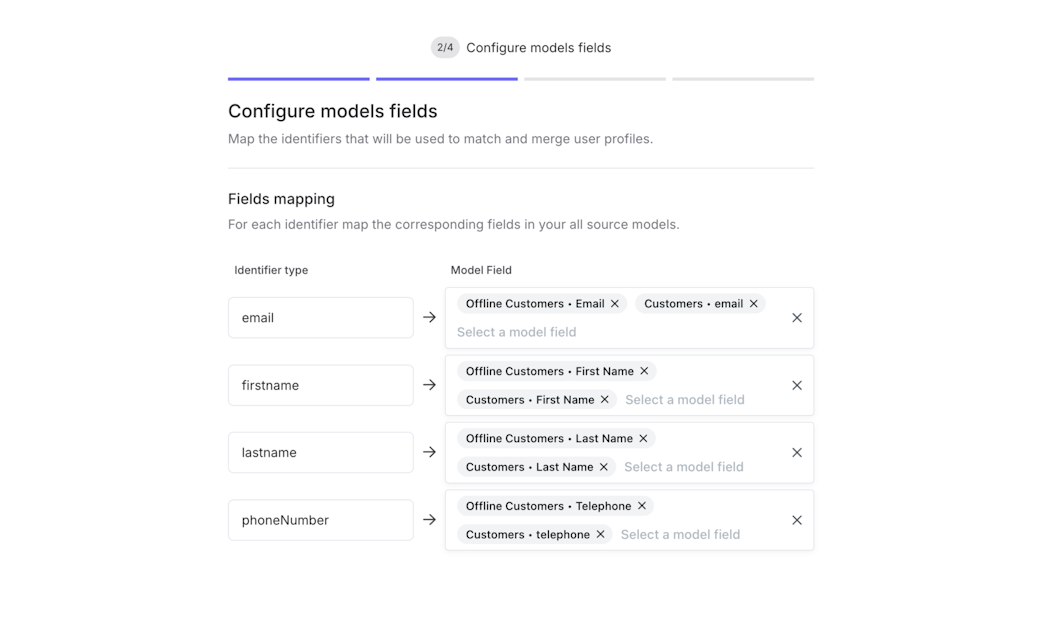The width and height of the screenshot is (1042, 628).
Task: Remove the Customers telephone tag
Action: [600, 534]
